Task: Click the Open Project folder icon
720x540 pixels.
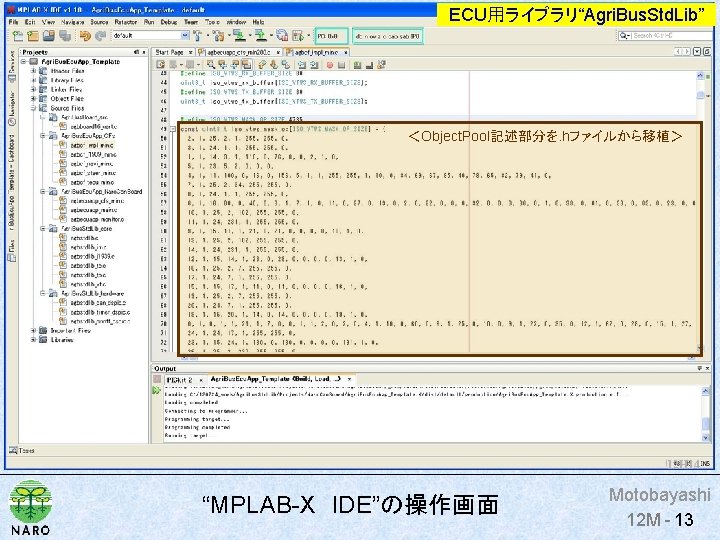Action: 49,35
